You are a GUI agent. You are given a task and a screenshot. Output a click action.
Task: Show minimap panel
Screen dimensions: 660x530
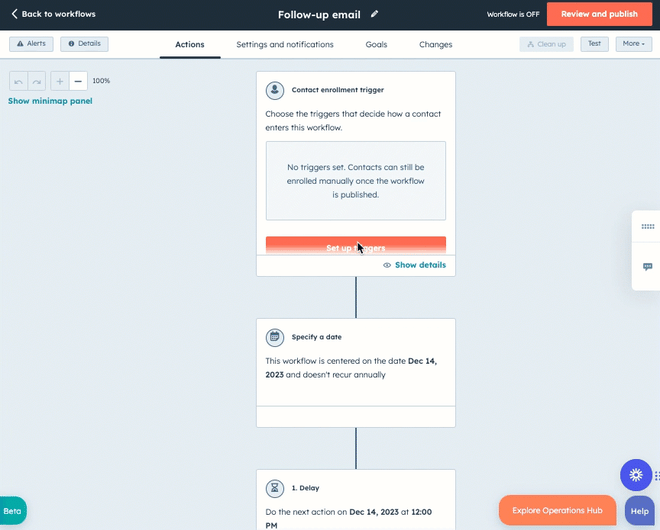tap(50, 101)
